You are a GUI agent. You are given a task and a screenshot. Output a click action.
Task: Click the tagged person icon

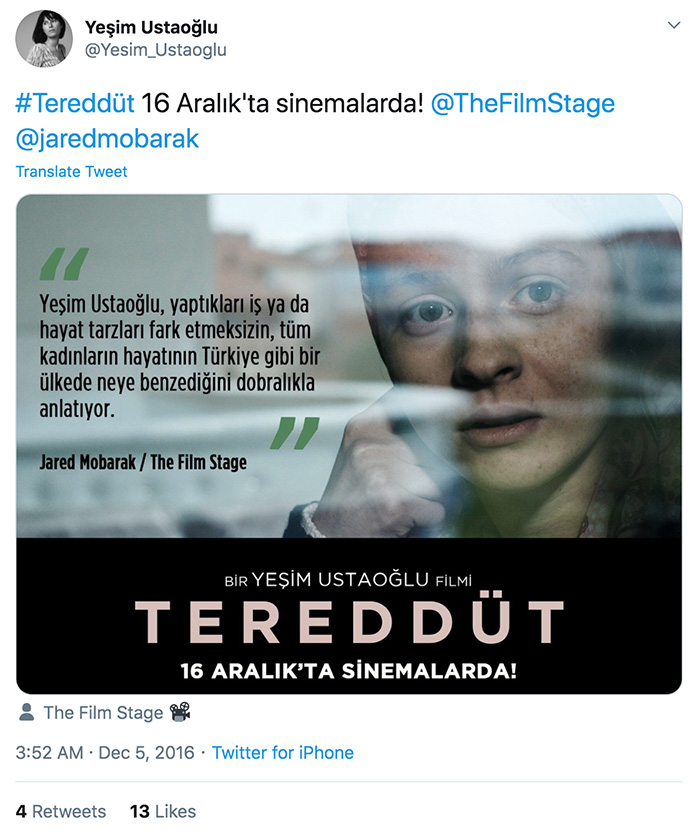point(26,712)
